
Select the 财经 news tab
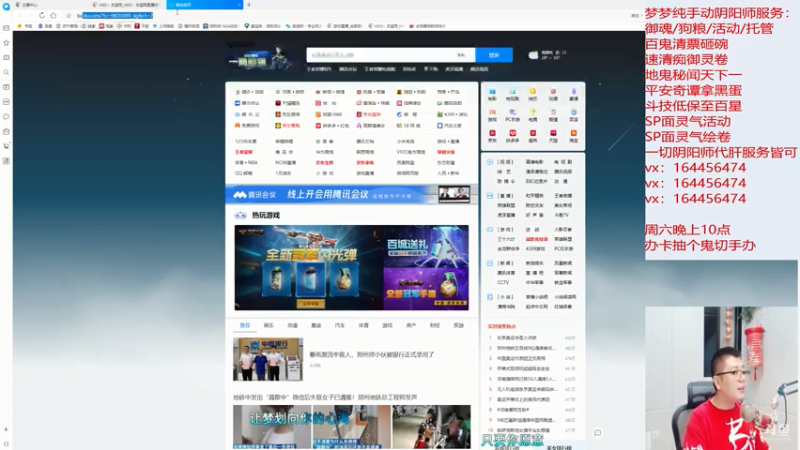point(435,325)
